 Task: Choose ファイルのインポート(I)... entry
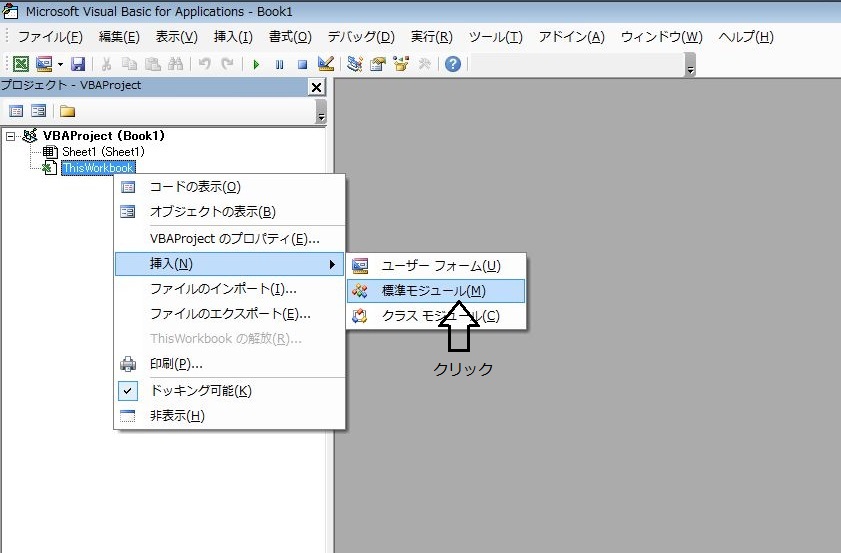pyautogui.click(x=230, y=289)
